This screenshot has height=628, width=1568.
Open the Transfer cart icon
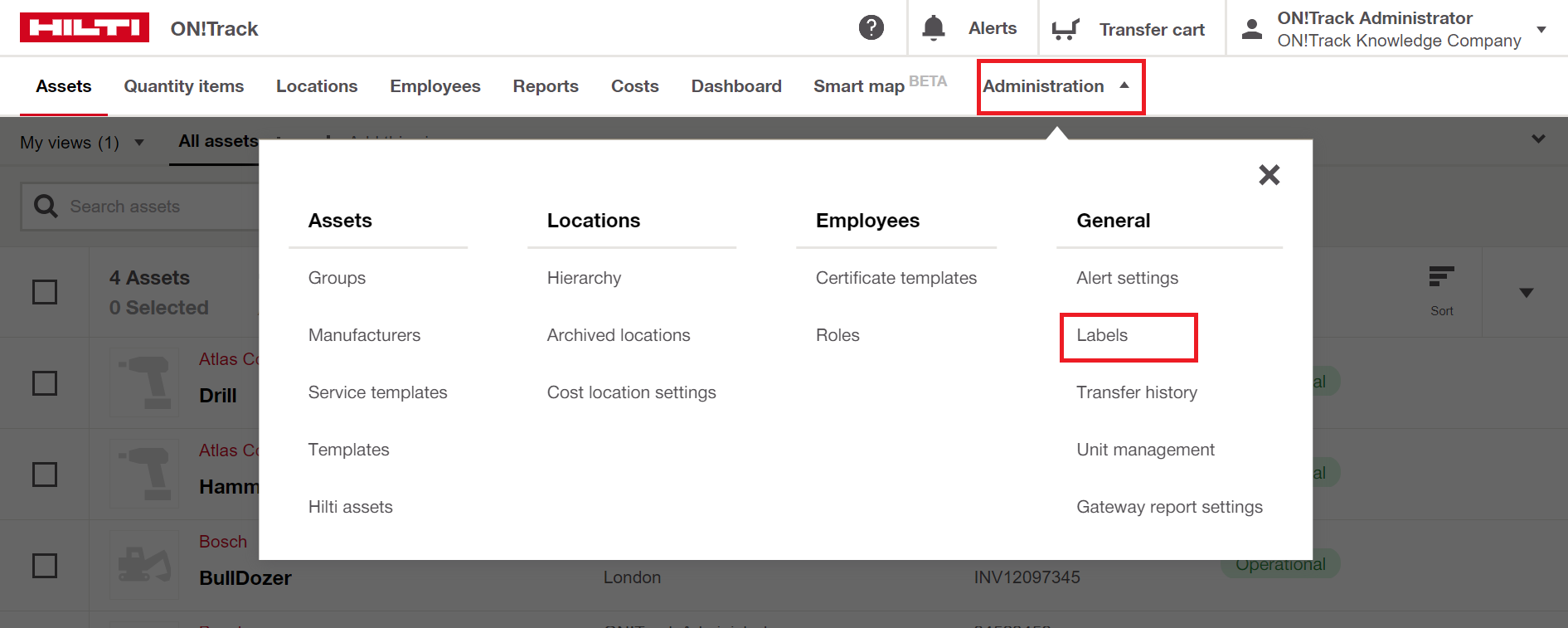pyautogui.click(x=1065, y=30)
